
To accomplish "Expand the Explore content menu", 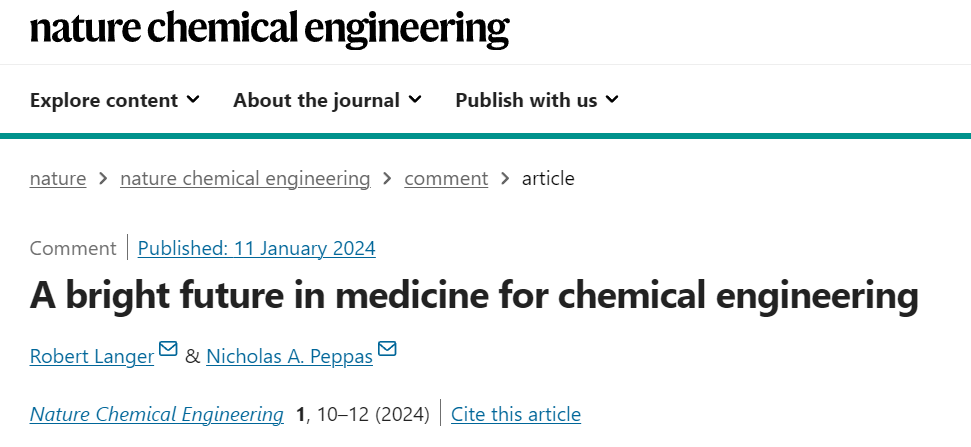I will pos(115,100).
